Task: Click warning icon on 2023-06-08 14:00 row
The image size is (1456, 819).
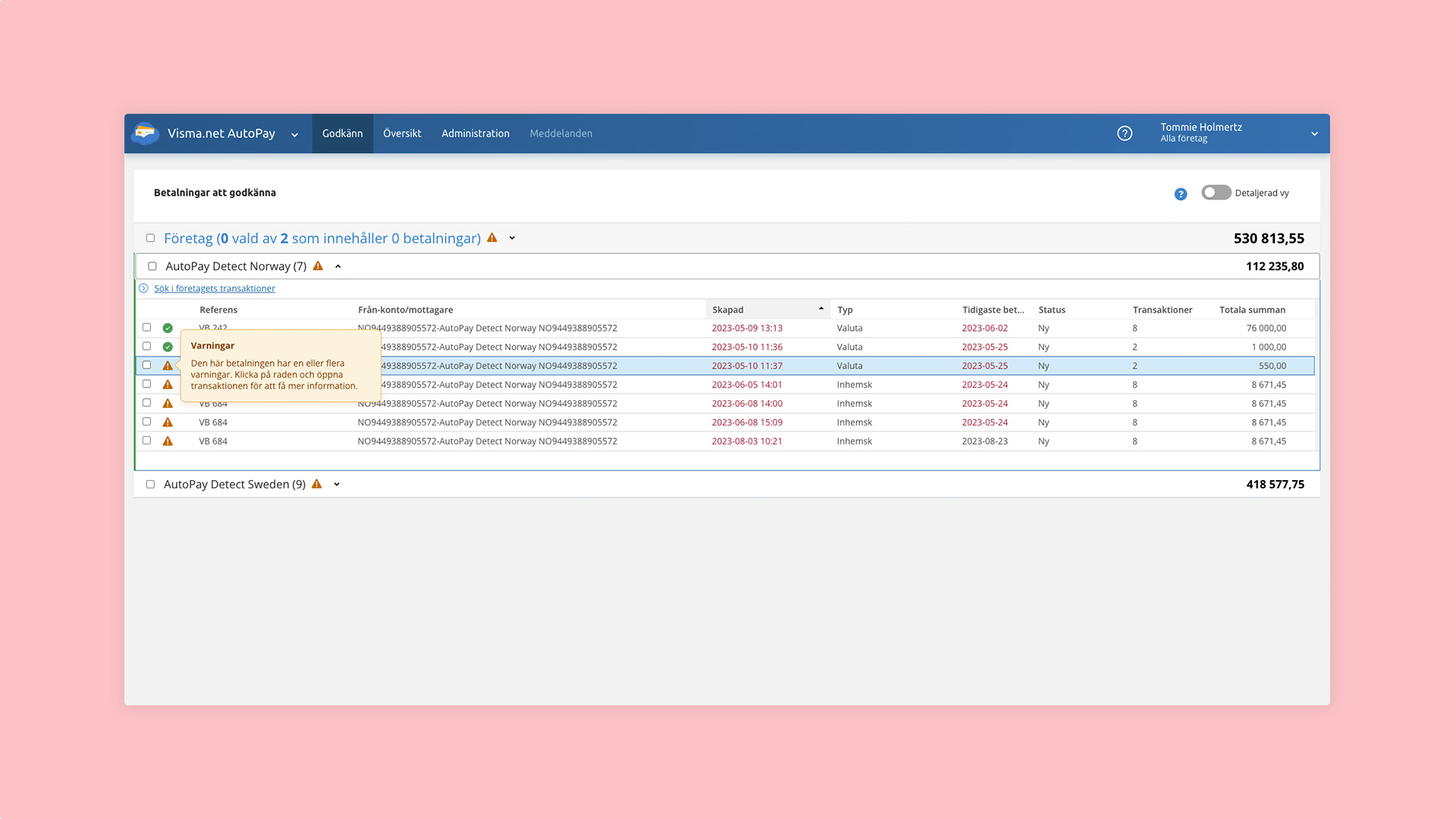Action: [168, 403]
